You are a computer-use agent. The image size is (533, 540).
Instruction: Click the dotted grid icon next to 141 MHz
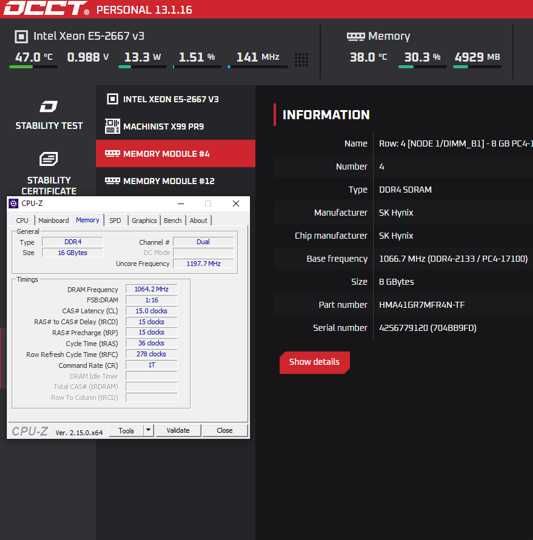point(301,60)
